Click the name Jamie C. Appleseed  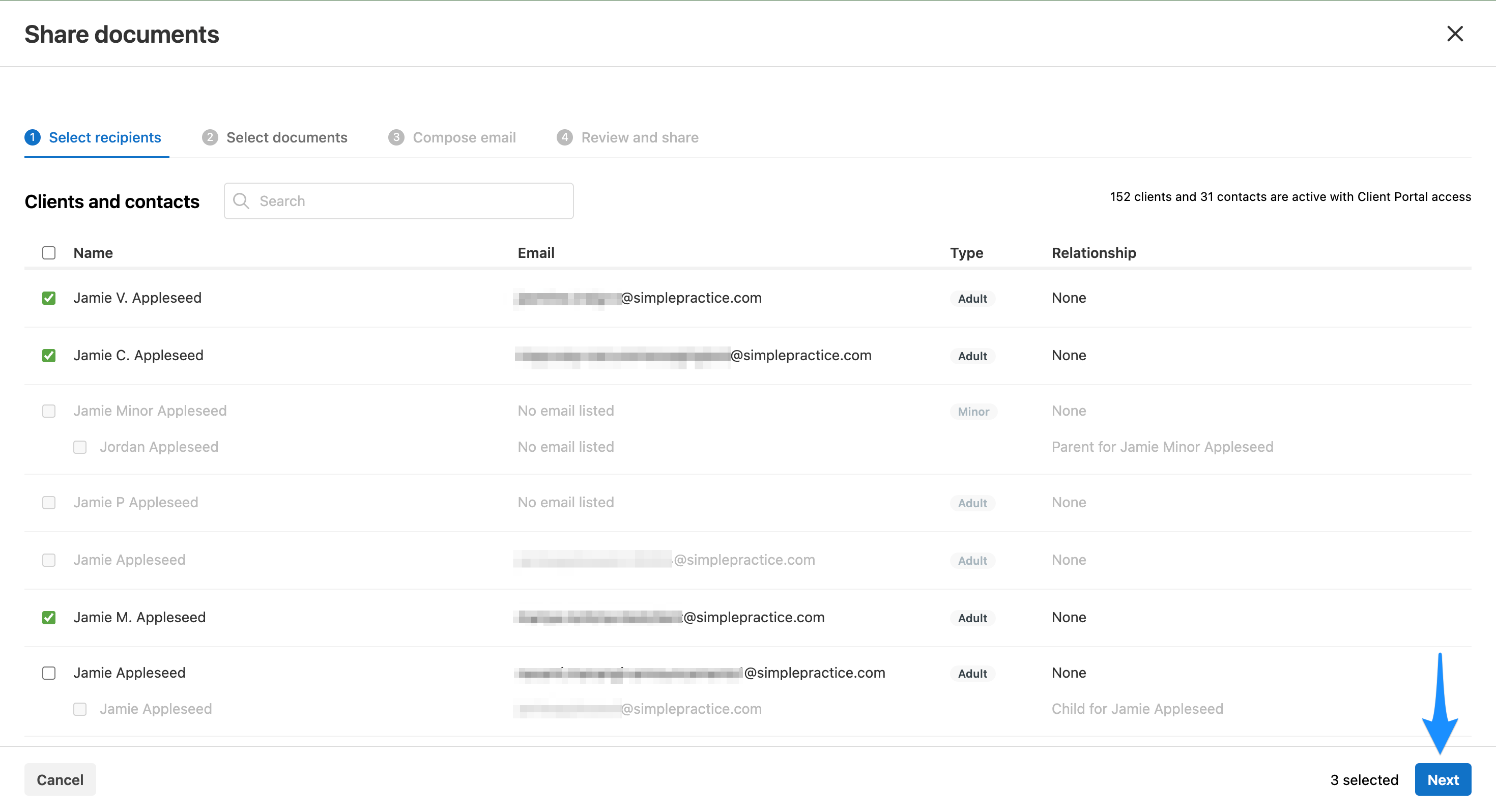click(x=138, y=355)
